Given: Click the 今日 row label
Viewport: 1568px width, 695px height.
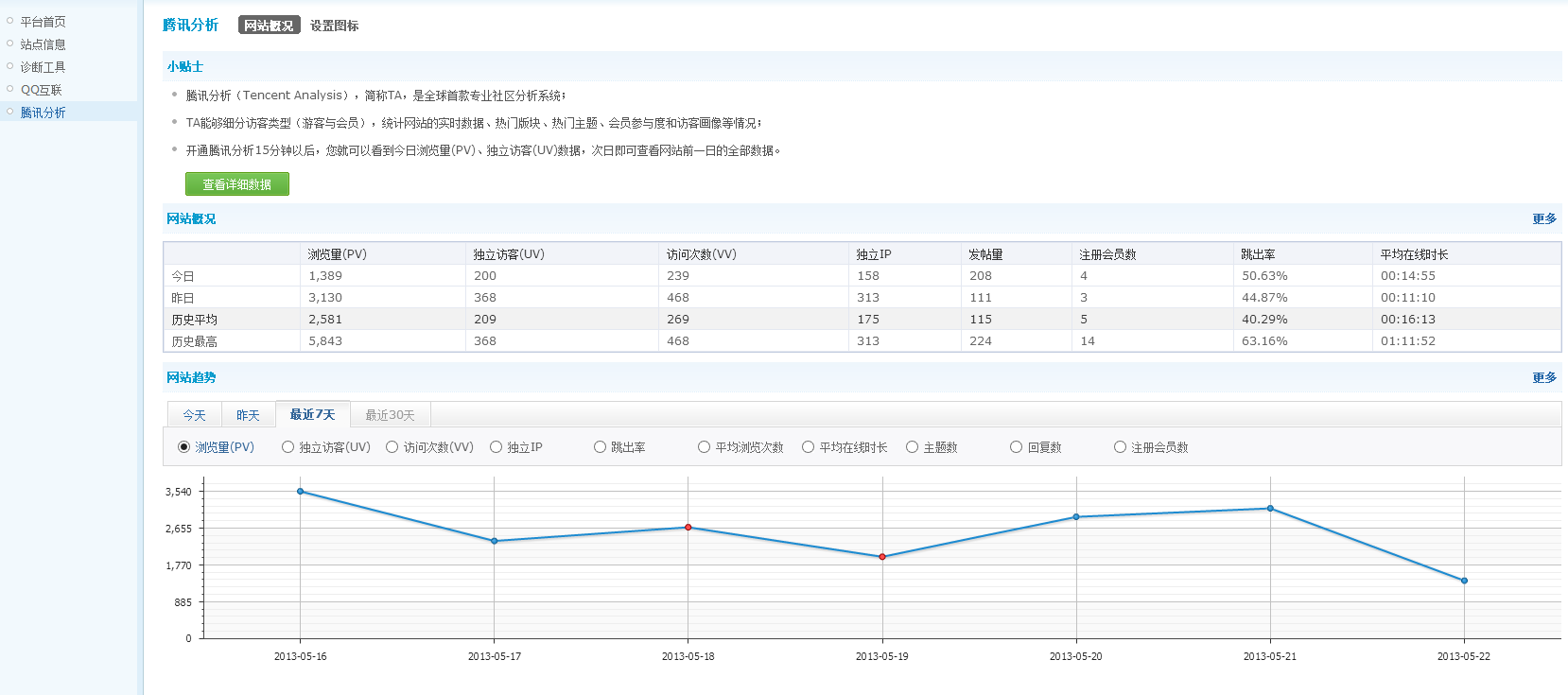Looking at the screenshot, I should [x=183, y=276].
